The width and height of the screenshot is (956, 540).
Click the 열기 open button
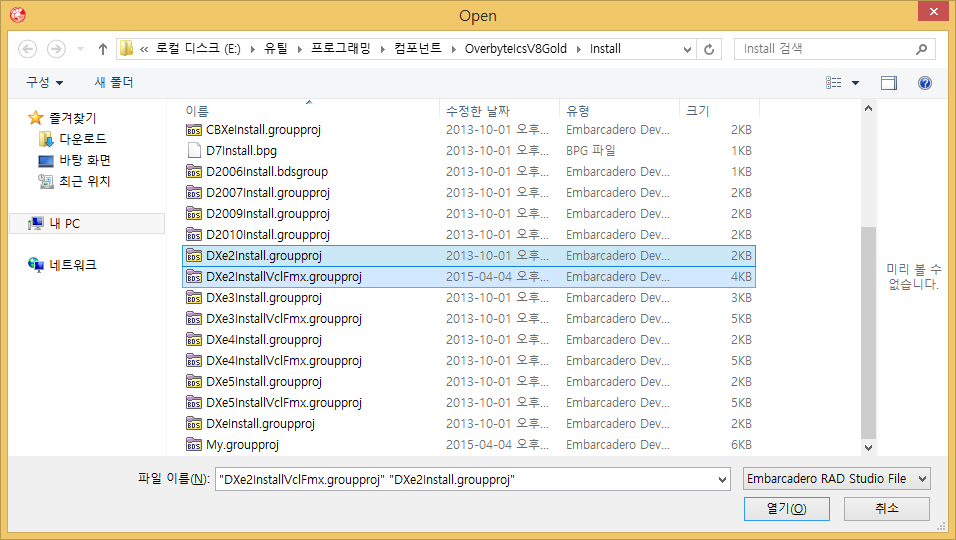[x=786, y=509]
